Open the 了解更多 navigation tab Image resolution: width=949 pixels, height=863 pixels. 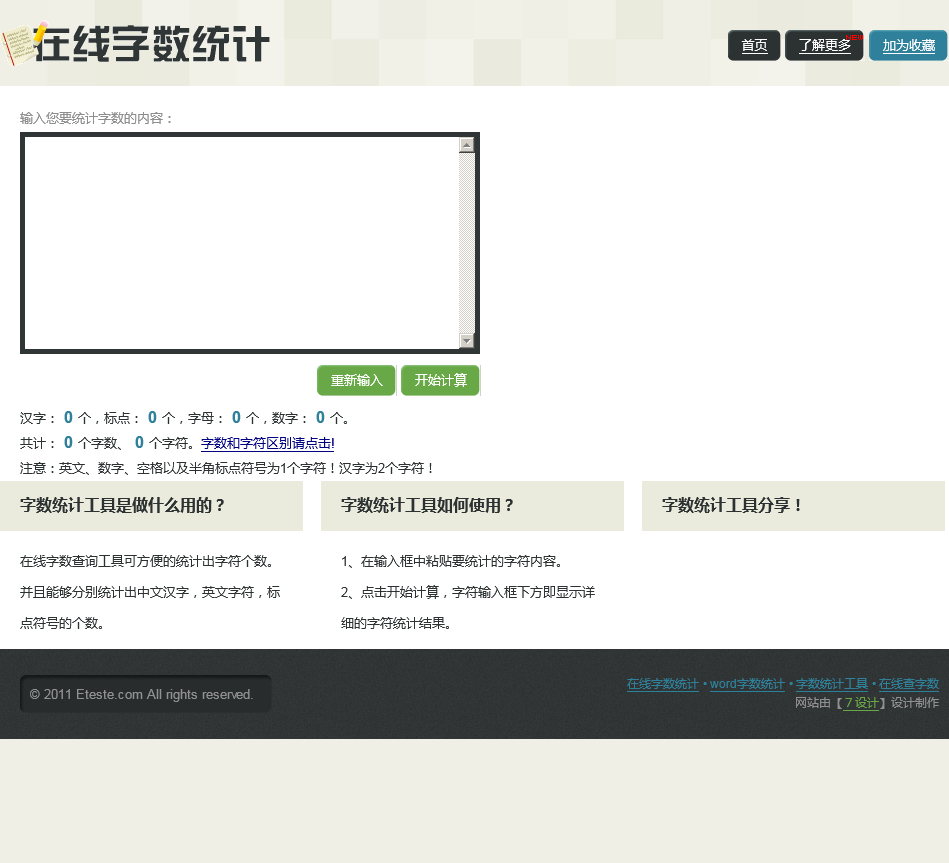824,45
